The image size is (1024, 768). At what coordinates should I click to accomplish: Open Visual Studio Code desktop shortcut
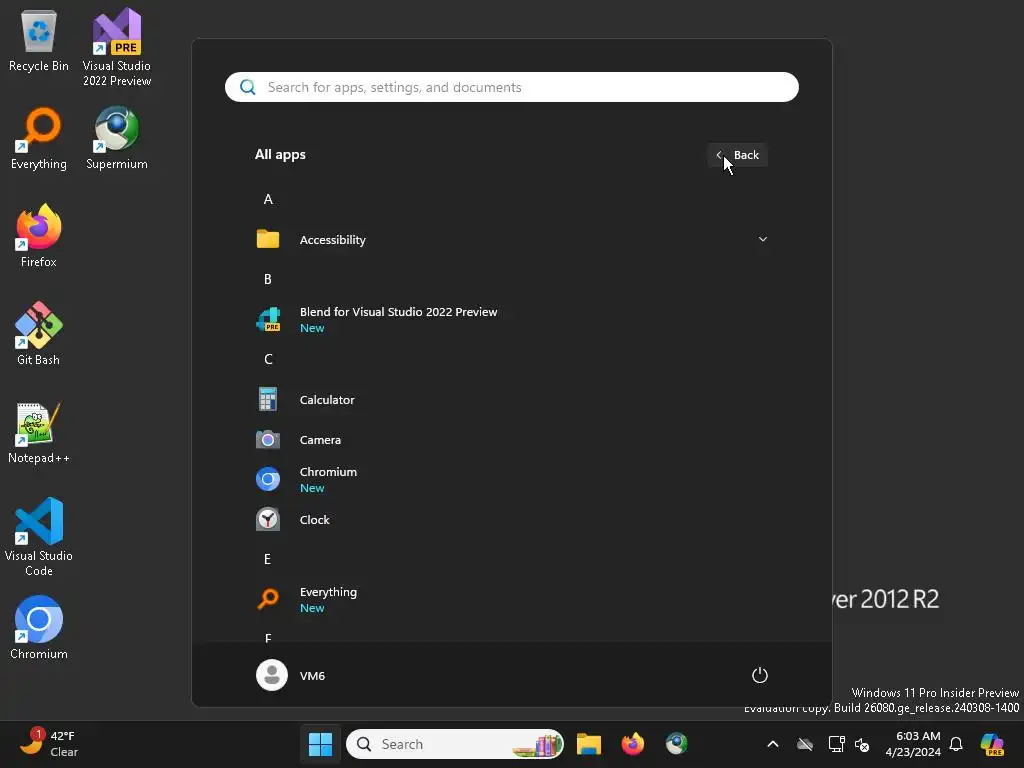(39, 537)
